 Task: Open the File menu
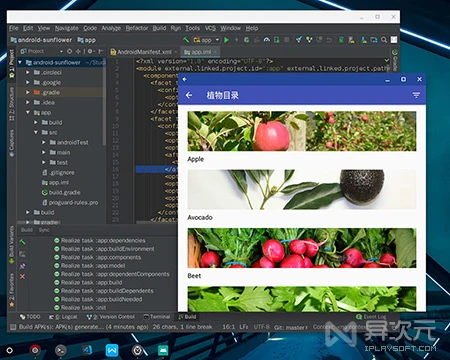14,28
